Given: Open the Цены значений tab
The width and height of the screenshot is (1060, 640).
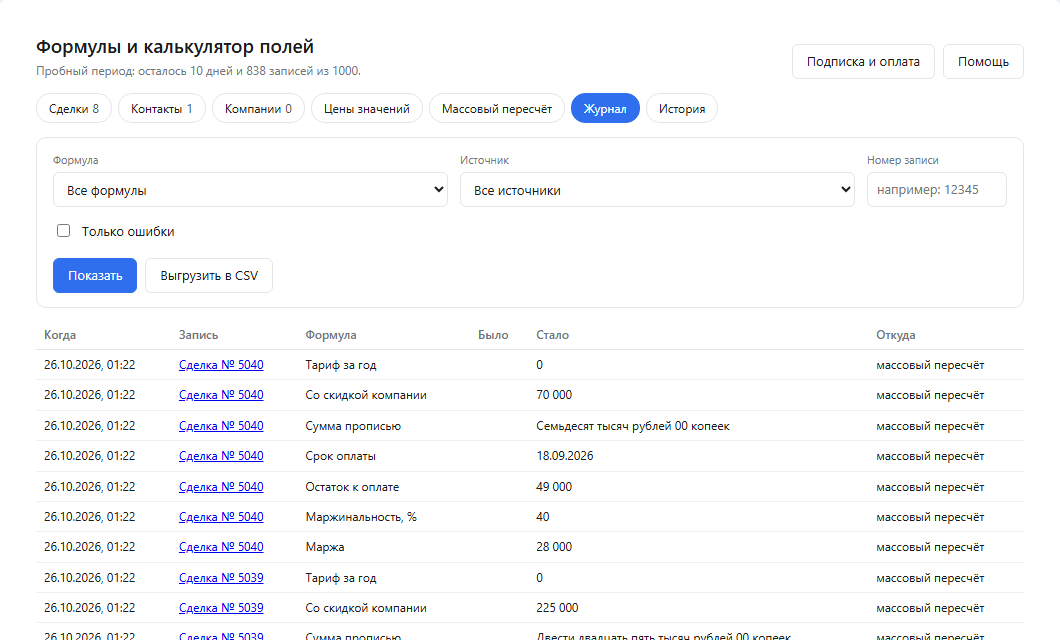Looking at the screenshot, I should point(366,108).
